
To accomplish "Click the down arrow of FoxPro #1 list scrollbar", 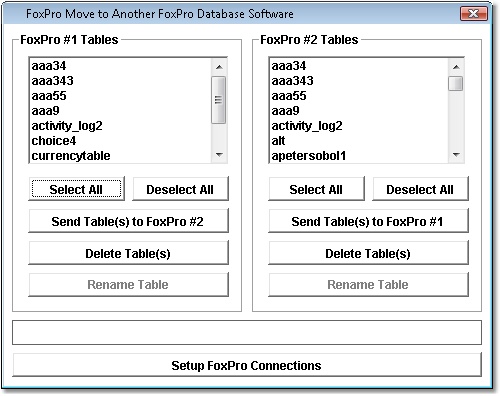I will [x=219, y=154].
